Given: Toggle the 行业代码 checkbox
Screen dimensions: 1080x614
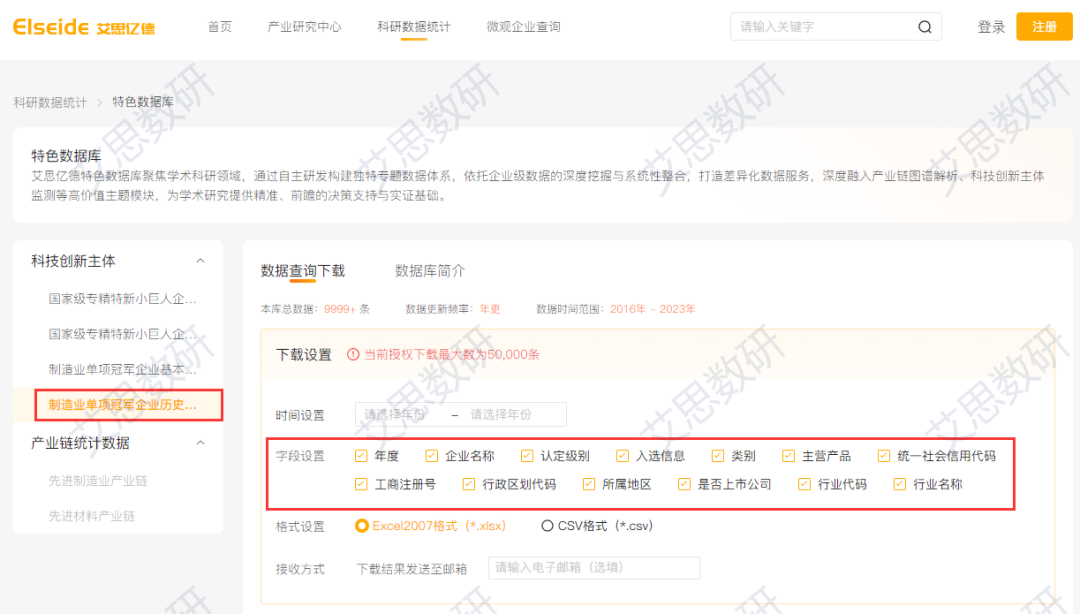Looking at the screenshot, I should coord(804,484).
